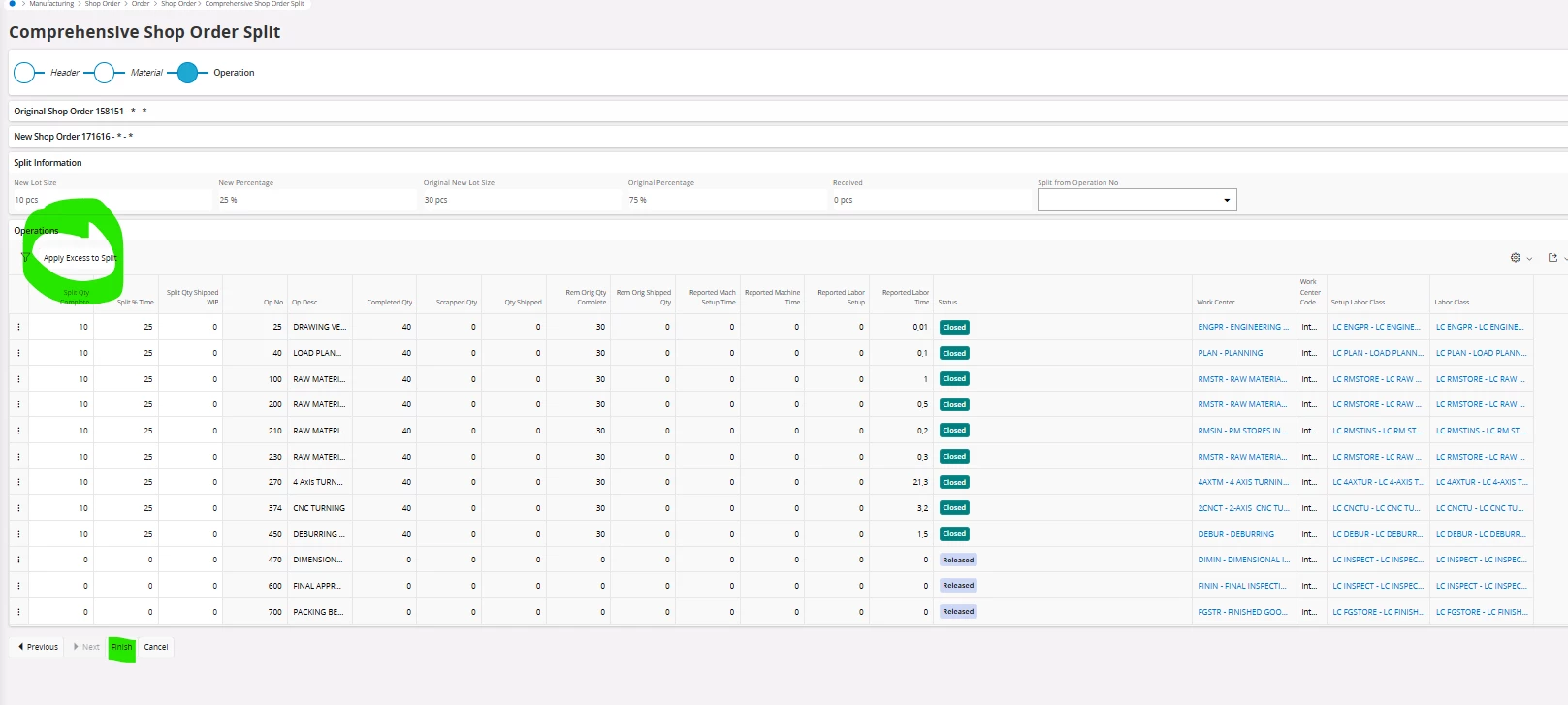Open row menu for operation 40 LOAD PLAN...
The height and width of the screenshot is (705, 1568).
[x=18, y=353]
